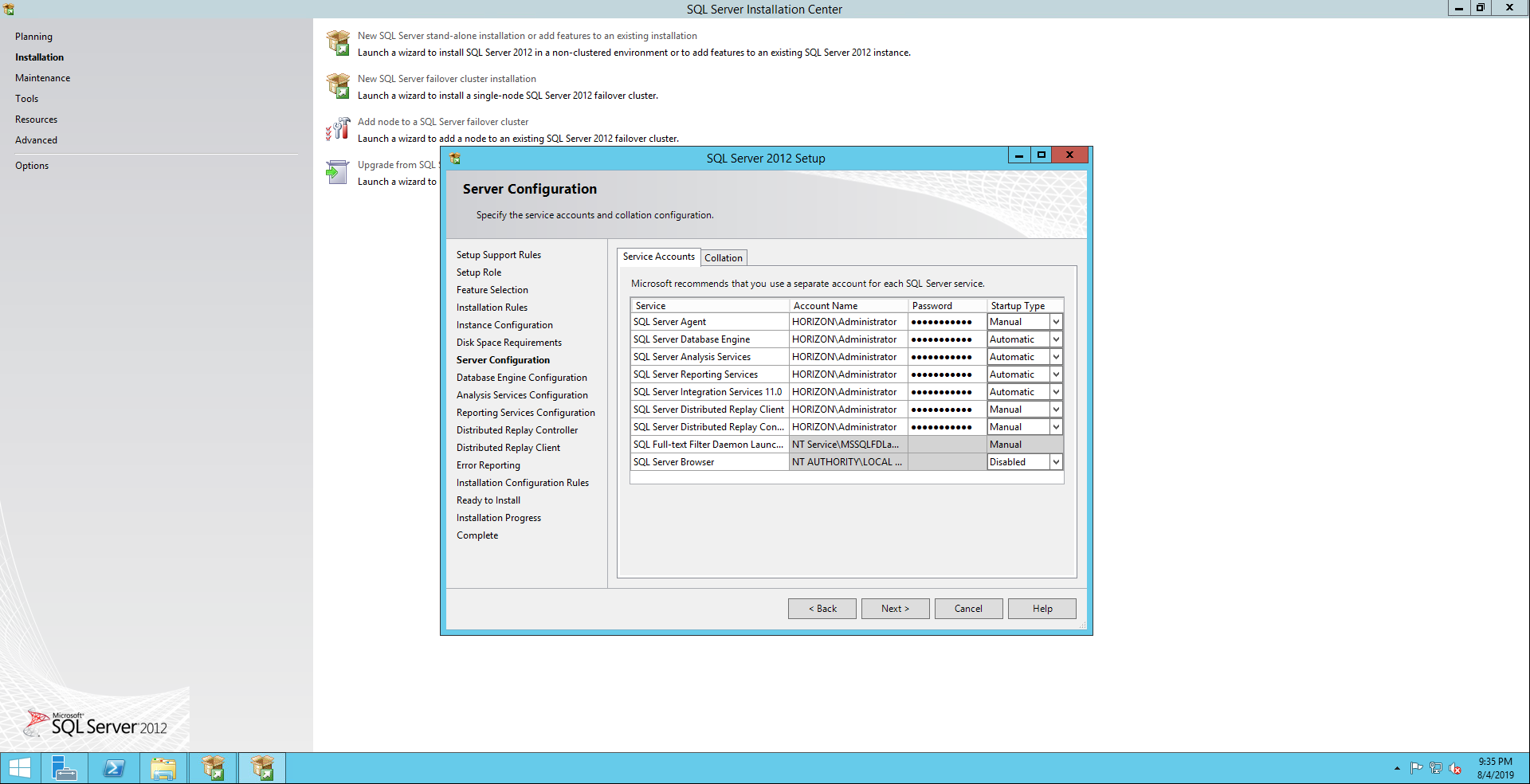Image resolution: width=1530 pixels, height=784 pixels.
Task: Click the add node to cluster icon
Action: tap(338, 129)
